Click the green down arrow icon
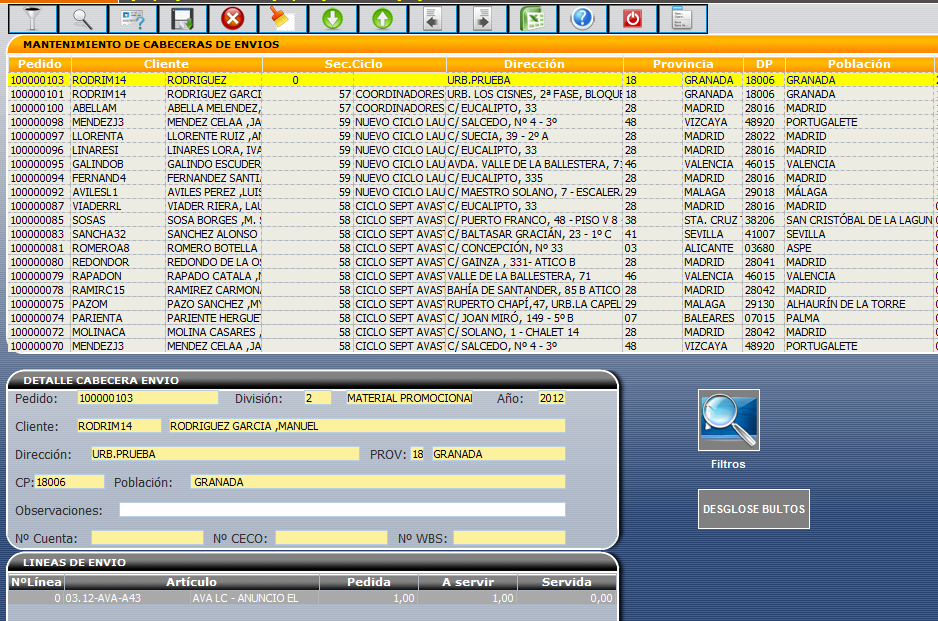 pyautogui.click(x=332, y=18)
